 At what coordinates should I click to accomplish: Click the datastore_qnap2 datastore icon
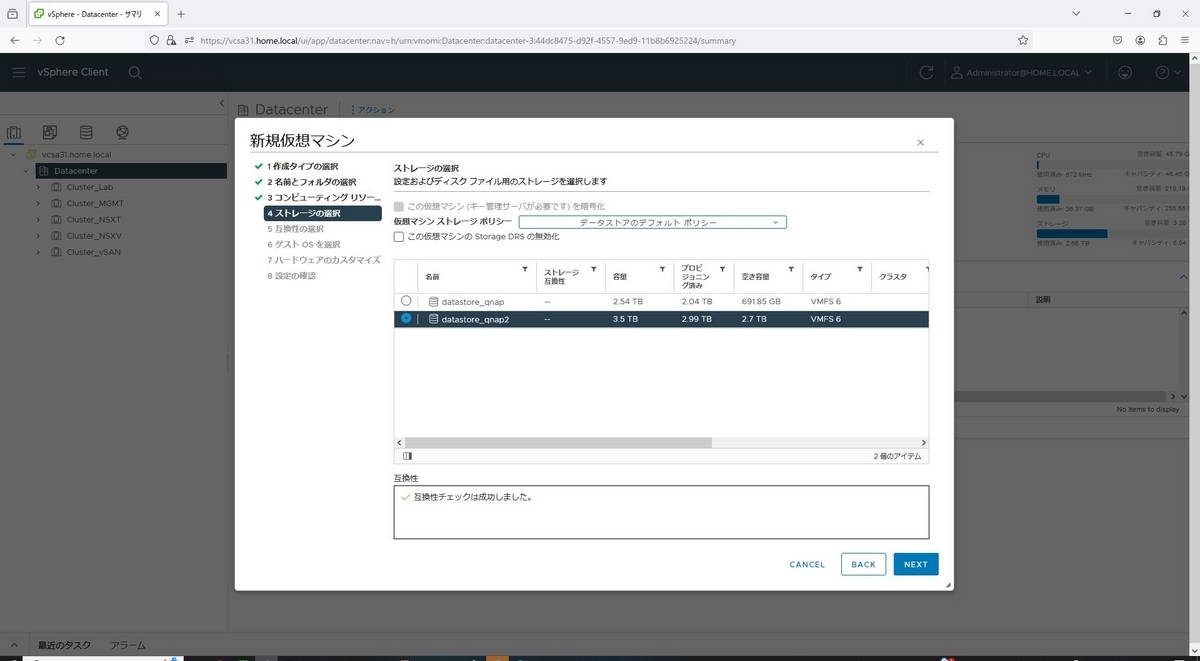pos(434,319)
